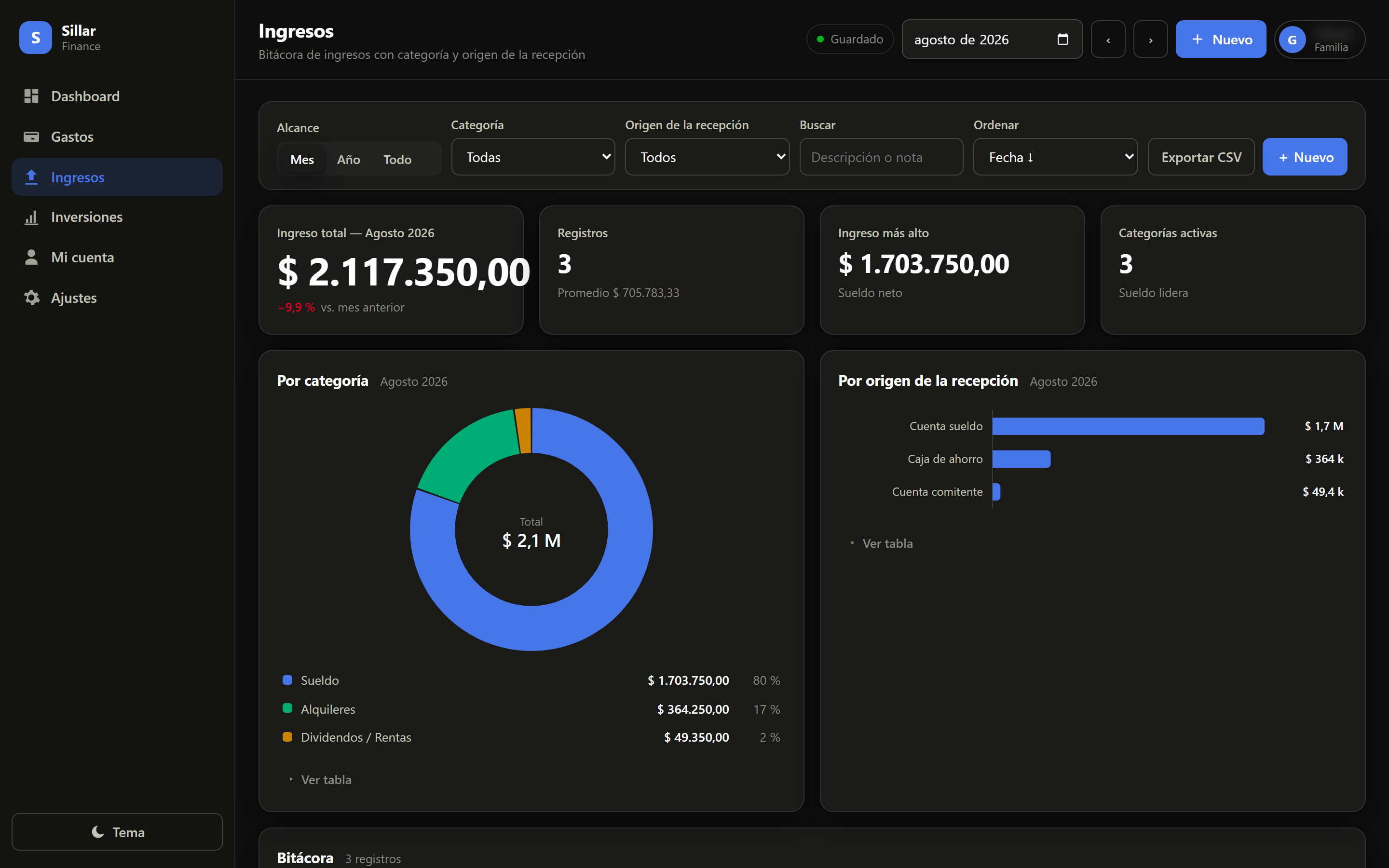
Task: Open Gastos section
Action: coord(117,136)
